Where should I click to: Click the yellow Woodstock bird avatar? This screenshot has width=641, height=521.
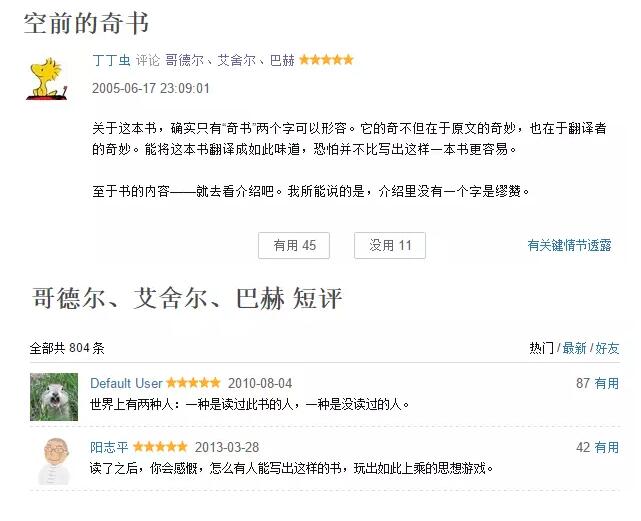point(46,79)
